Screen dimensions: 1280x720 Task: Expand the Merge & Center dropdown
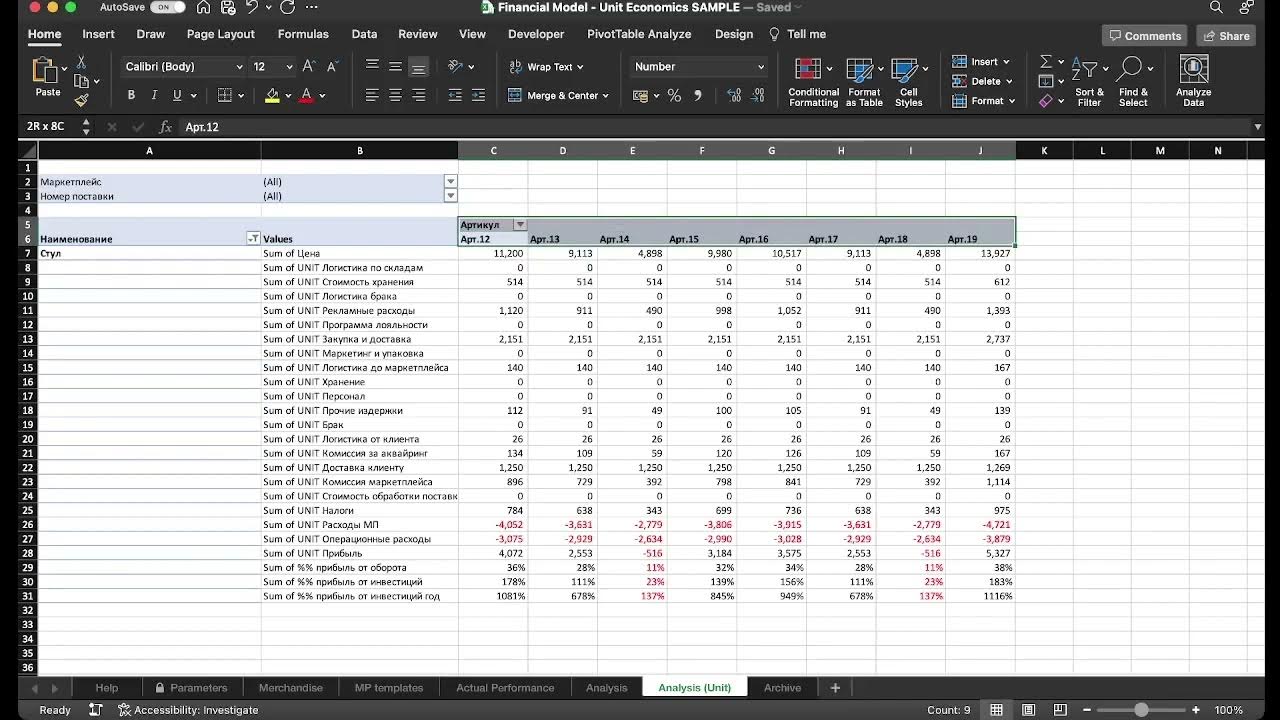[x=606, y=96]
